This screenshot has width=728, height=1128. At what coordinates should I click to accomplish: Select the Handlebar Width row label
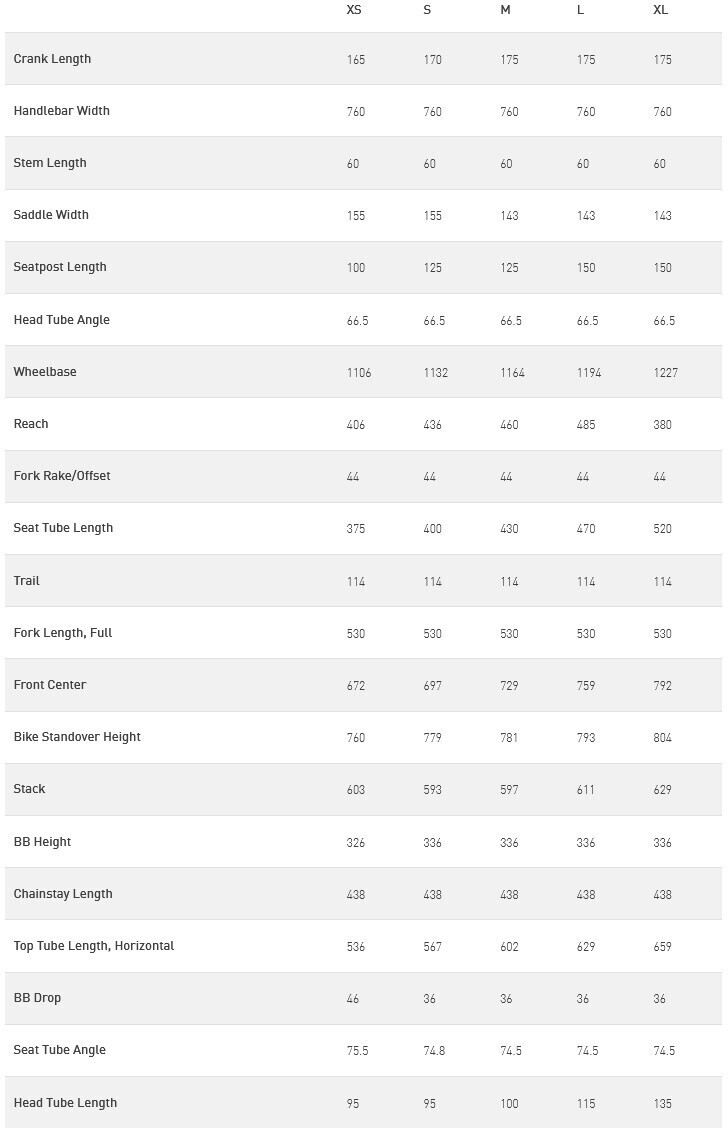[62, 111]
